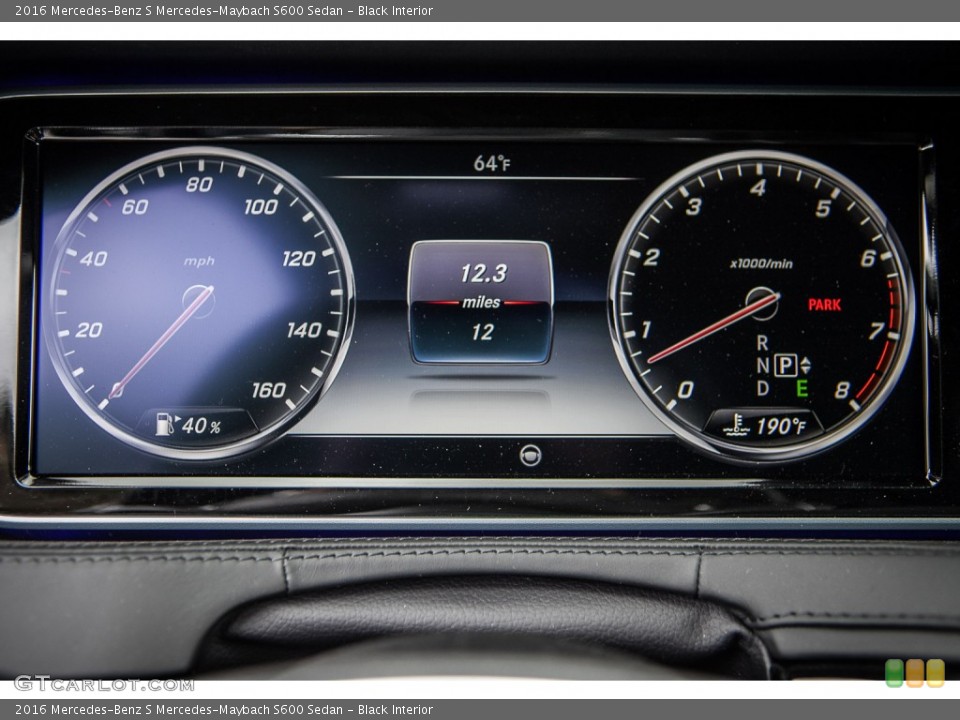Click the 190°F coolant temperature reading
Screen dimensions: 960x720
coord(781,426)
